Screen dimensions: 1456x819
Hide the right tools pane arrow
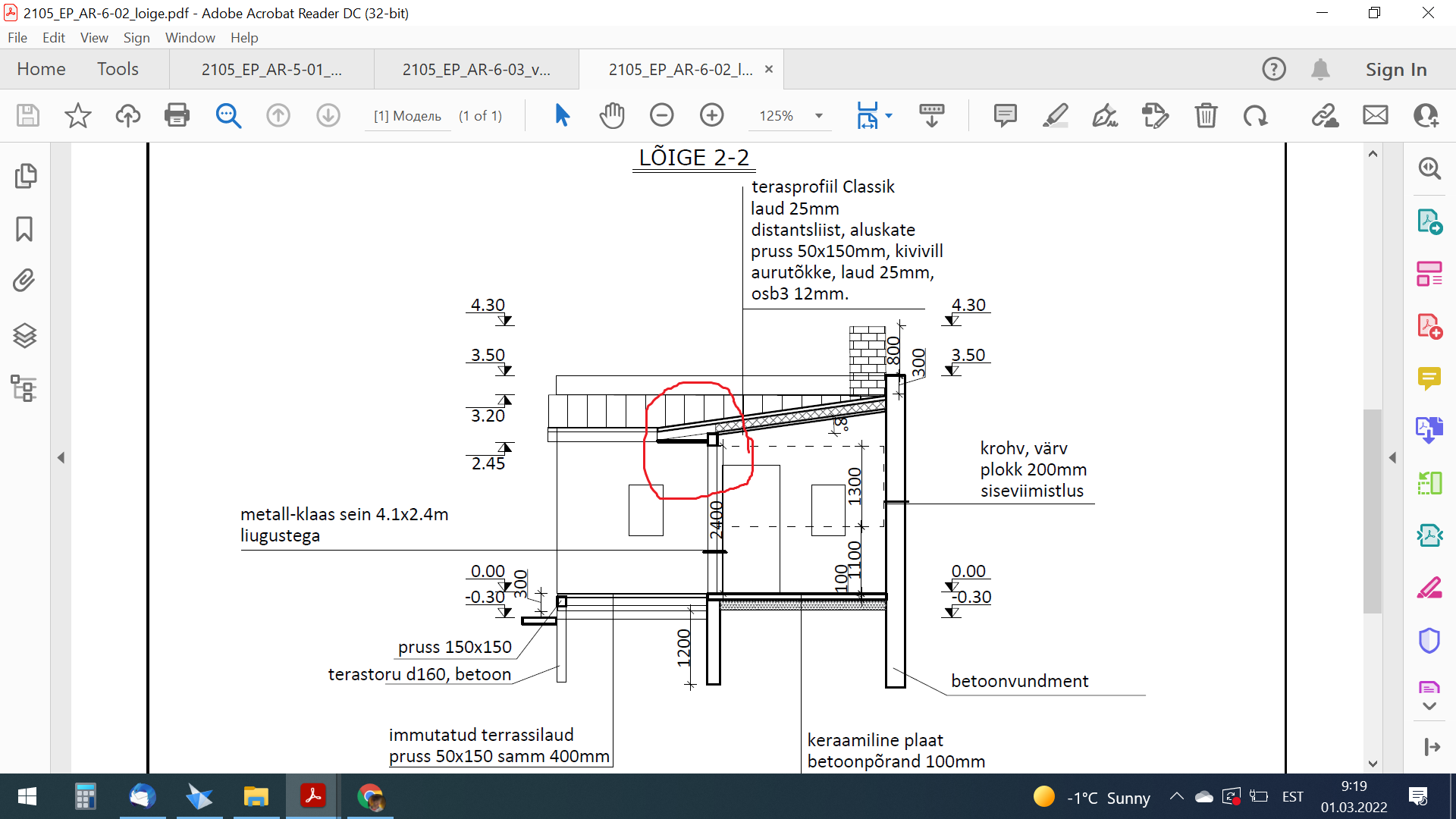point(1392,458)
